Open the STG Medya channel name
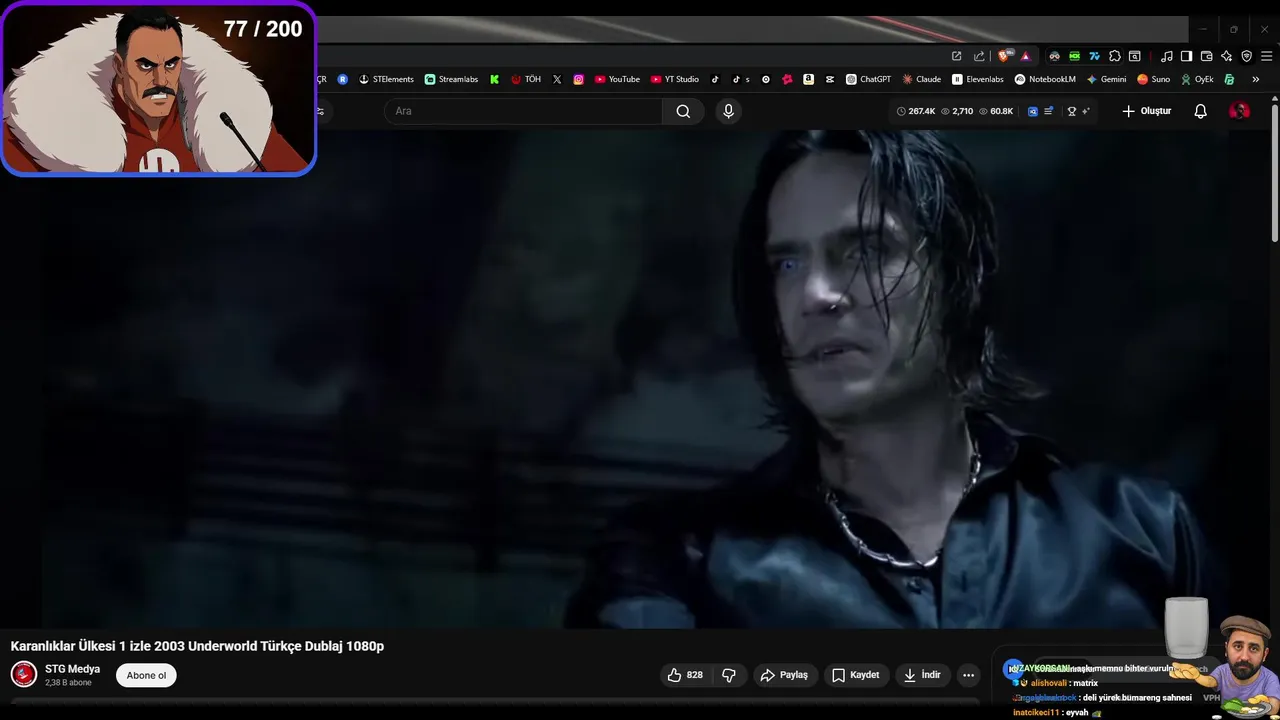Screen dimensions: 1280x720 coord(72,669)
